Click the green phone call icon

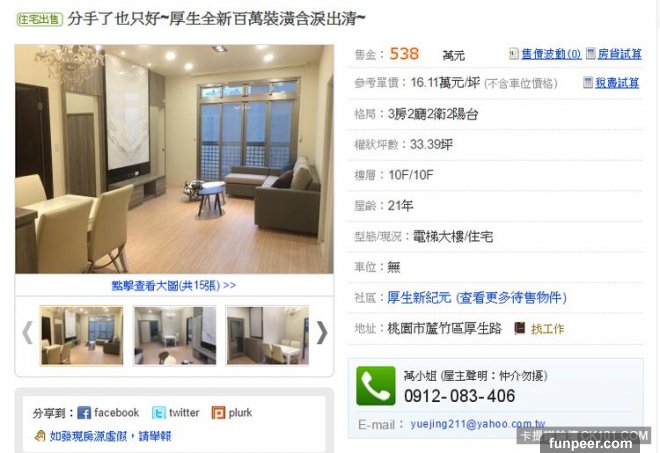[375, 386]
